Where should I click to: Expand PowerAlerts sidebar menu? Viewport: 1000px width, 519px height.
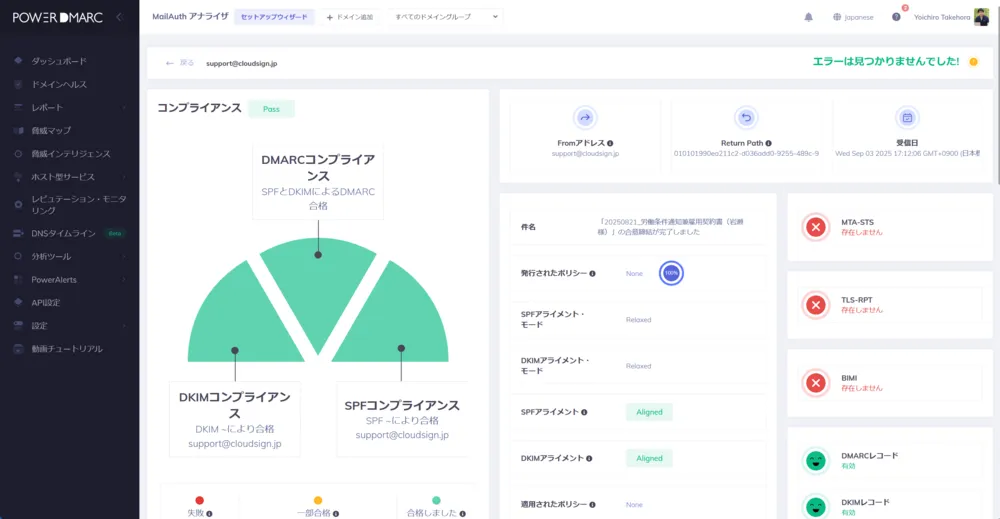click(70, 280)
